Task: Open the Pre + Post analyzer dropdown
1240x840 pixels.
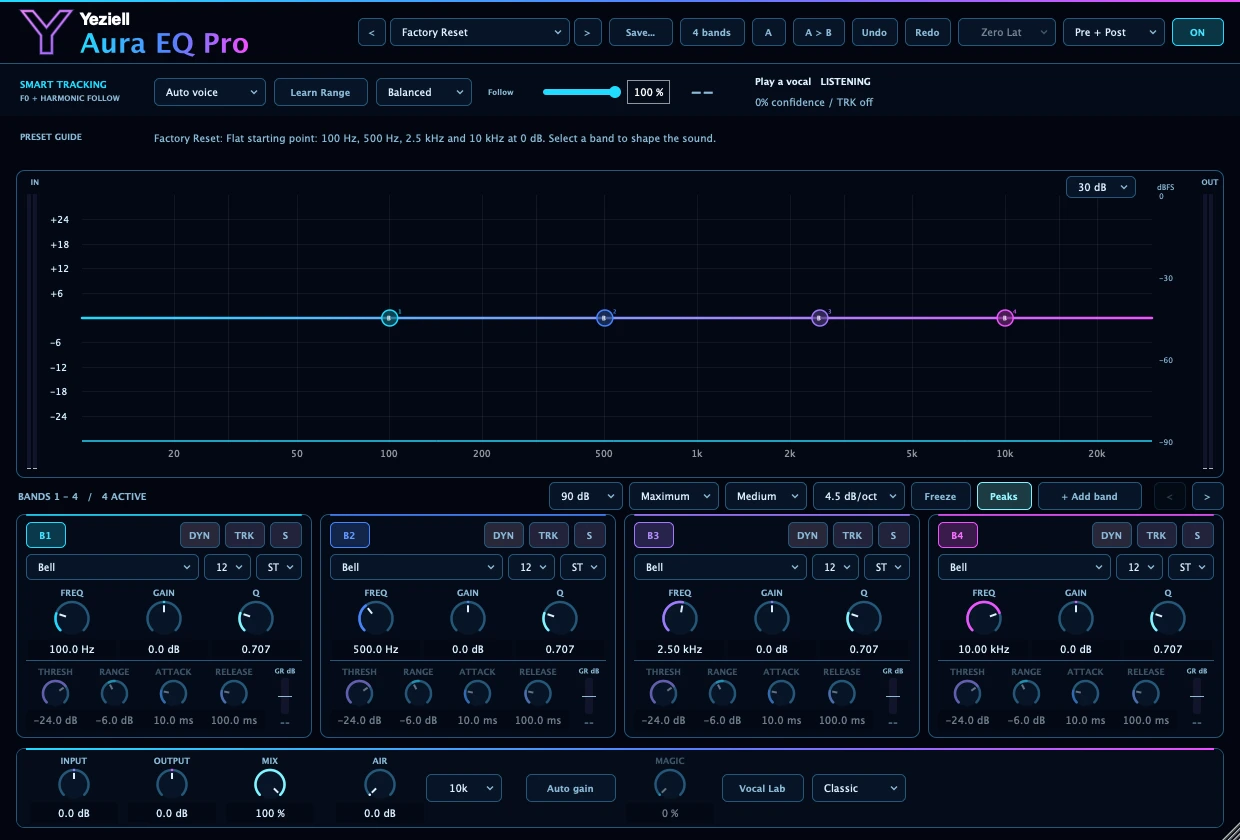Action: [x=1113, y=32]
